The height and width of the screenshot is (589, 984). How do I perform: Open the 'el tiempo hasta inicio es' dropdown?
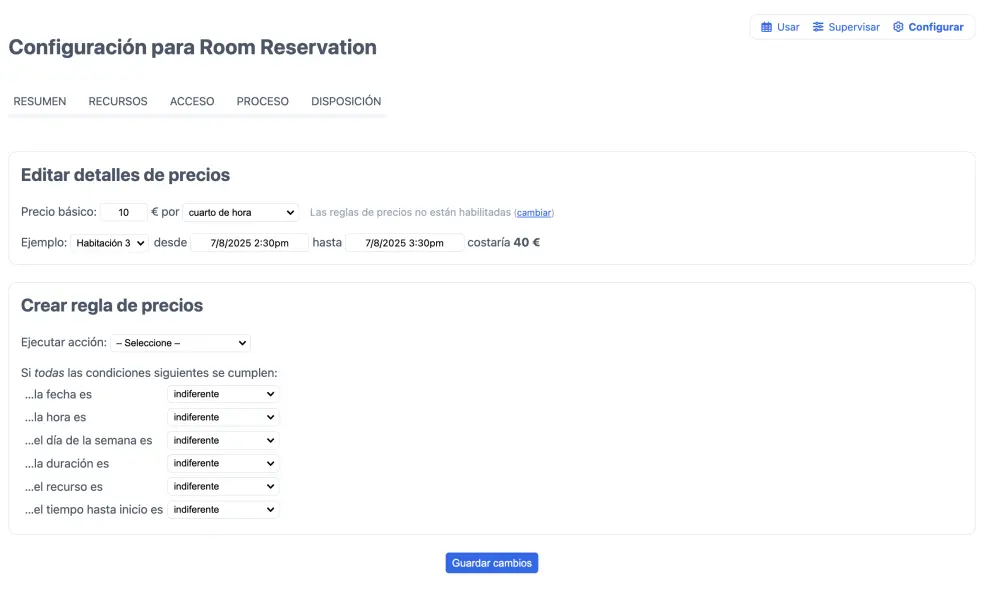coord(223,509)
